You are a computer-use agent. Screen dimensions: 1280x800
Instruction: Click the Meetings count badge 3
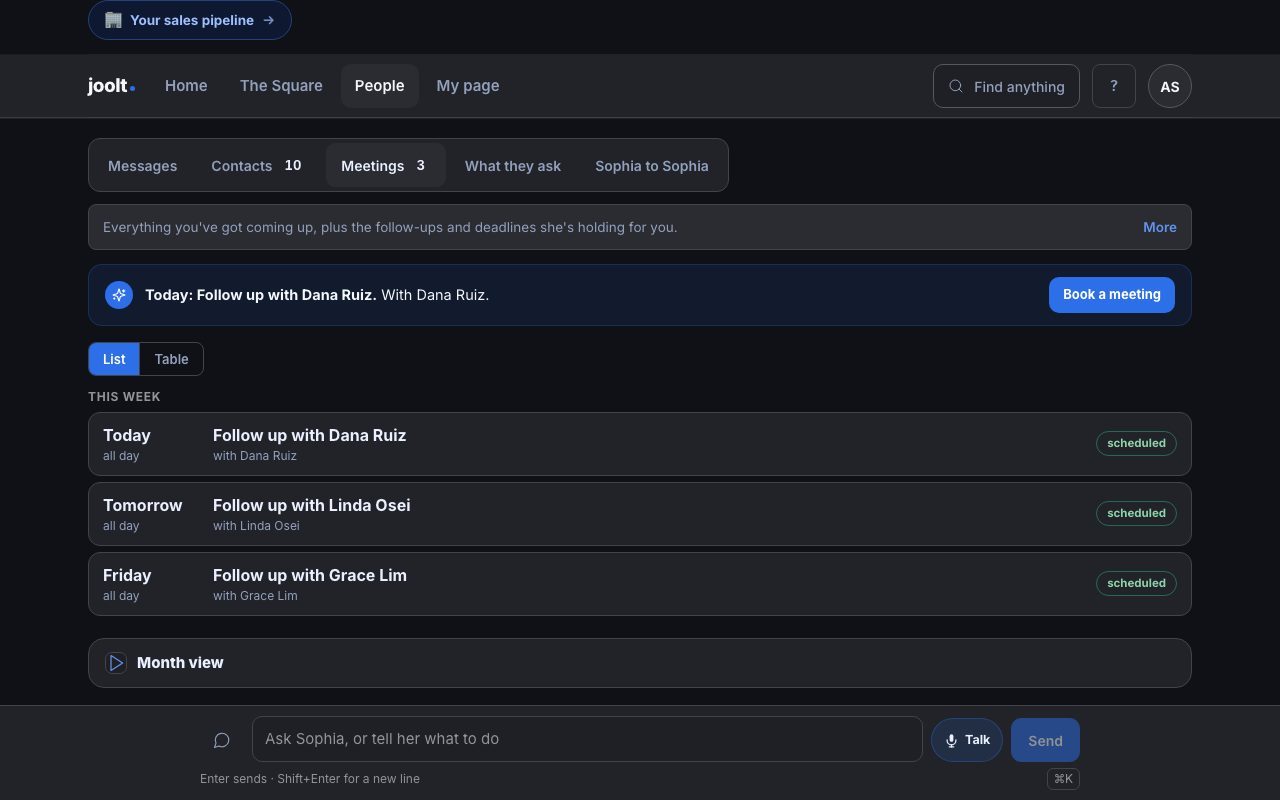(x=420, y=165)
